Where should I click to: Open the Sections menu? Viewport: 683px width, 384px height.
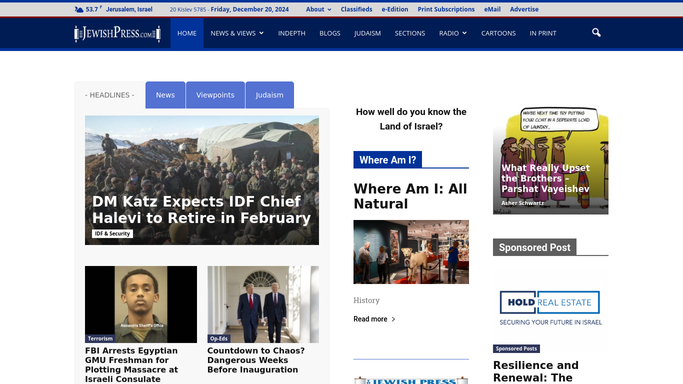(x=409, y=33)
